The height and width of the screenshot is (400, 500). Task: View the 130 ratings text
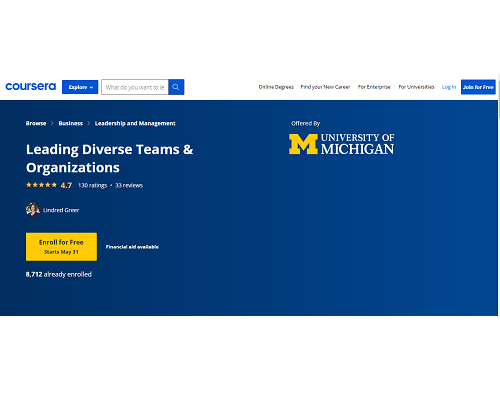click(x=93, y=185)
